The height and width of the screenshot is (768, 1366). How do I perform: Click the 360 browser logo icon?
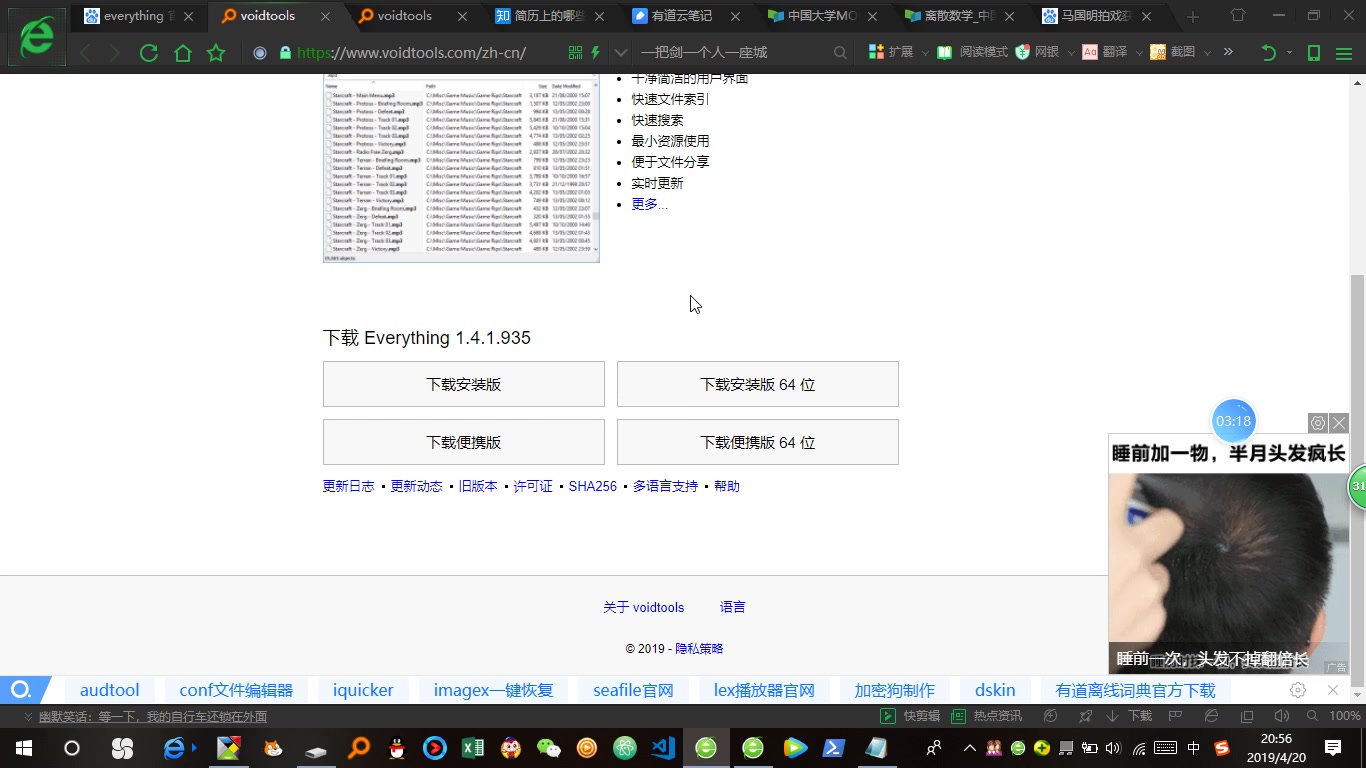(37, 38)
